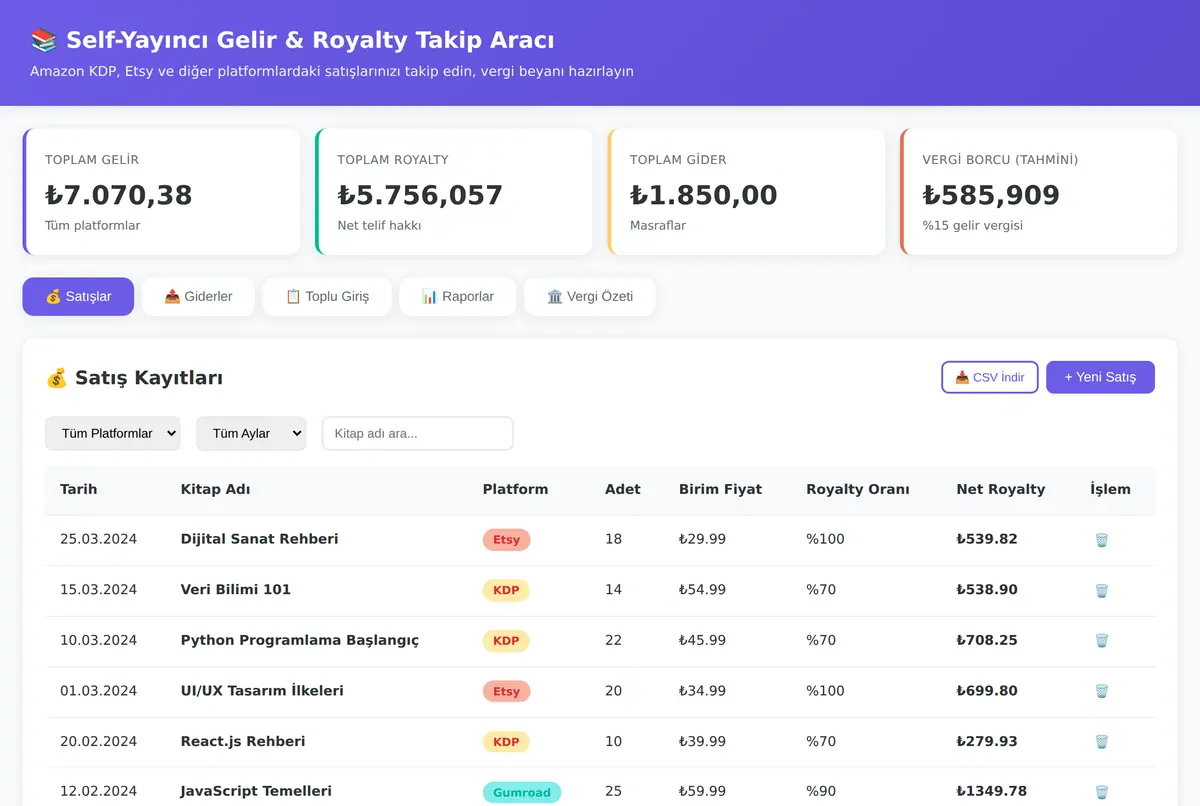This screenshot has width=1200, height=806.
Task: Click the Kitap Adı column header
Action: point(215,489)
